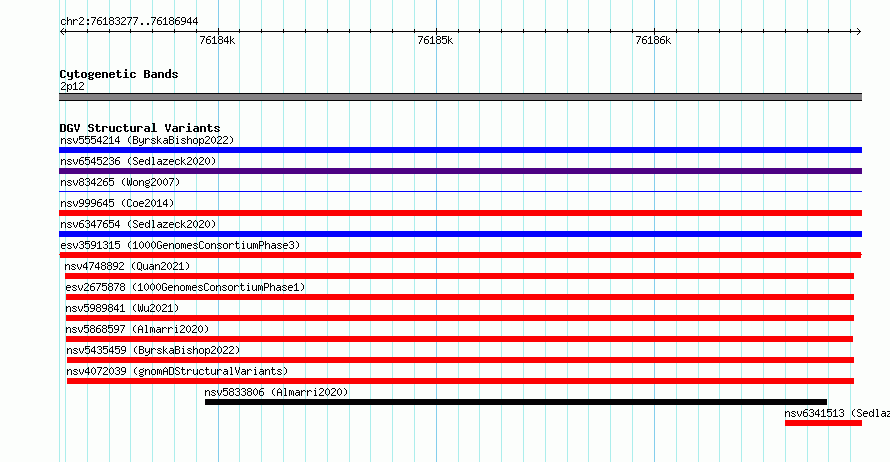Image resolution: width=890 pixels, height=462 pixels.
Task: Click the nsv834265 (Wong2007) label
Action: click(120, 182)
